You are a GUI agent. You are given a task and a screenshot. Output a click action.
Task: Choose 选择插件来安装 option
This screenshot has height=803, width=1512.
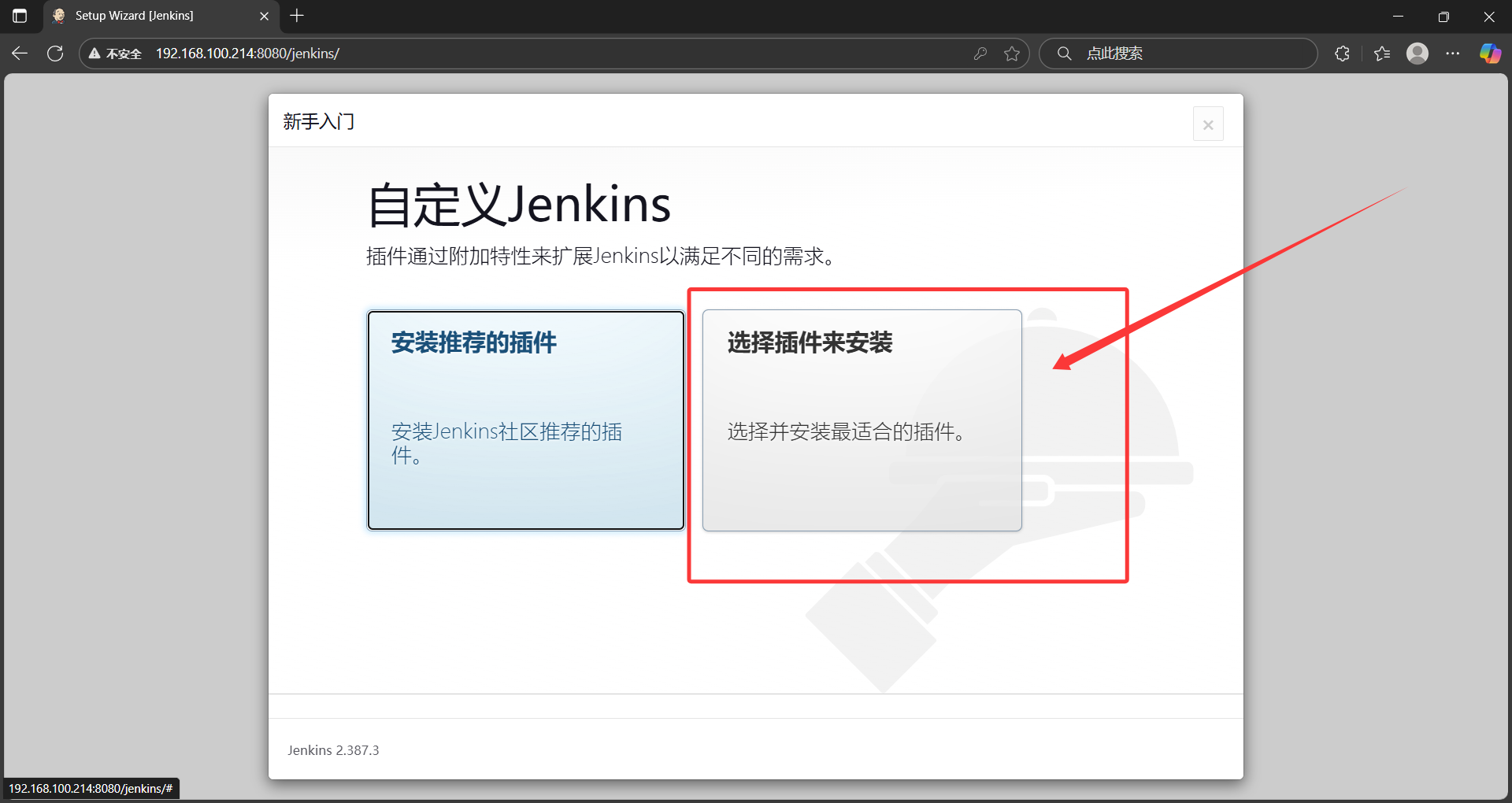[x=862, y=420]
